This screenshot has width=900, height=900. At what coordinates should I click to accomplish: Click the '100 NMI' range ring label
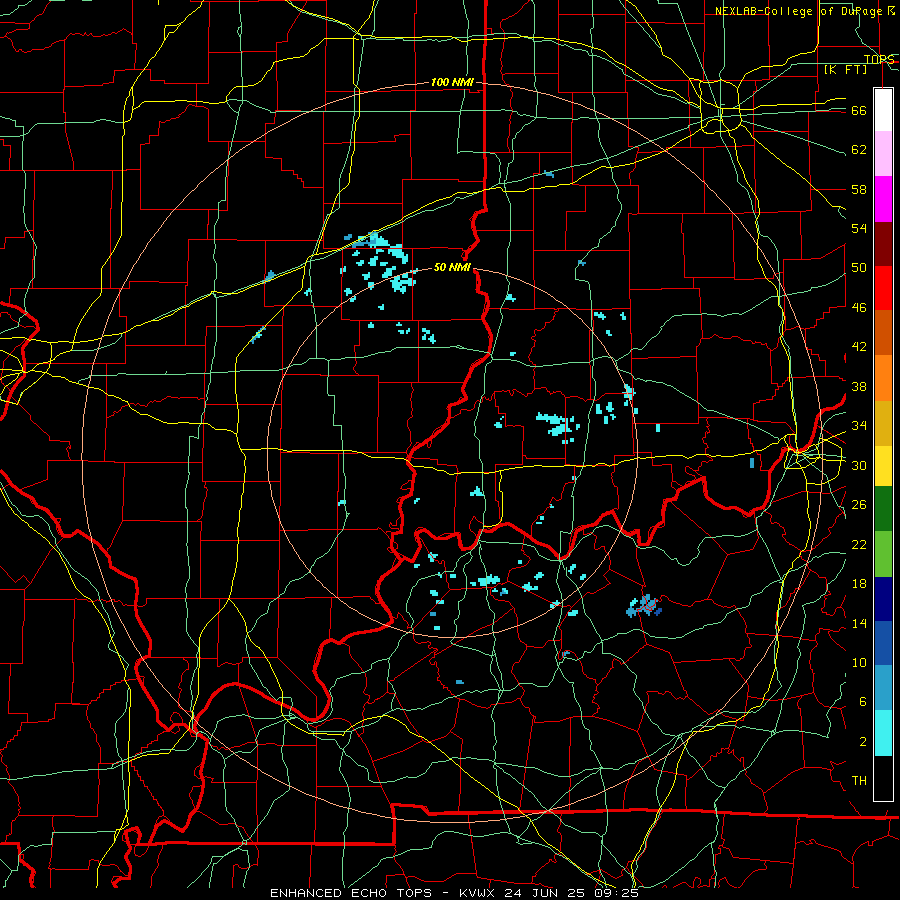coord(452,83)
